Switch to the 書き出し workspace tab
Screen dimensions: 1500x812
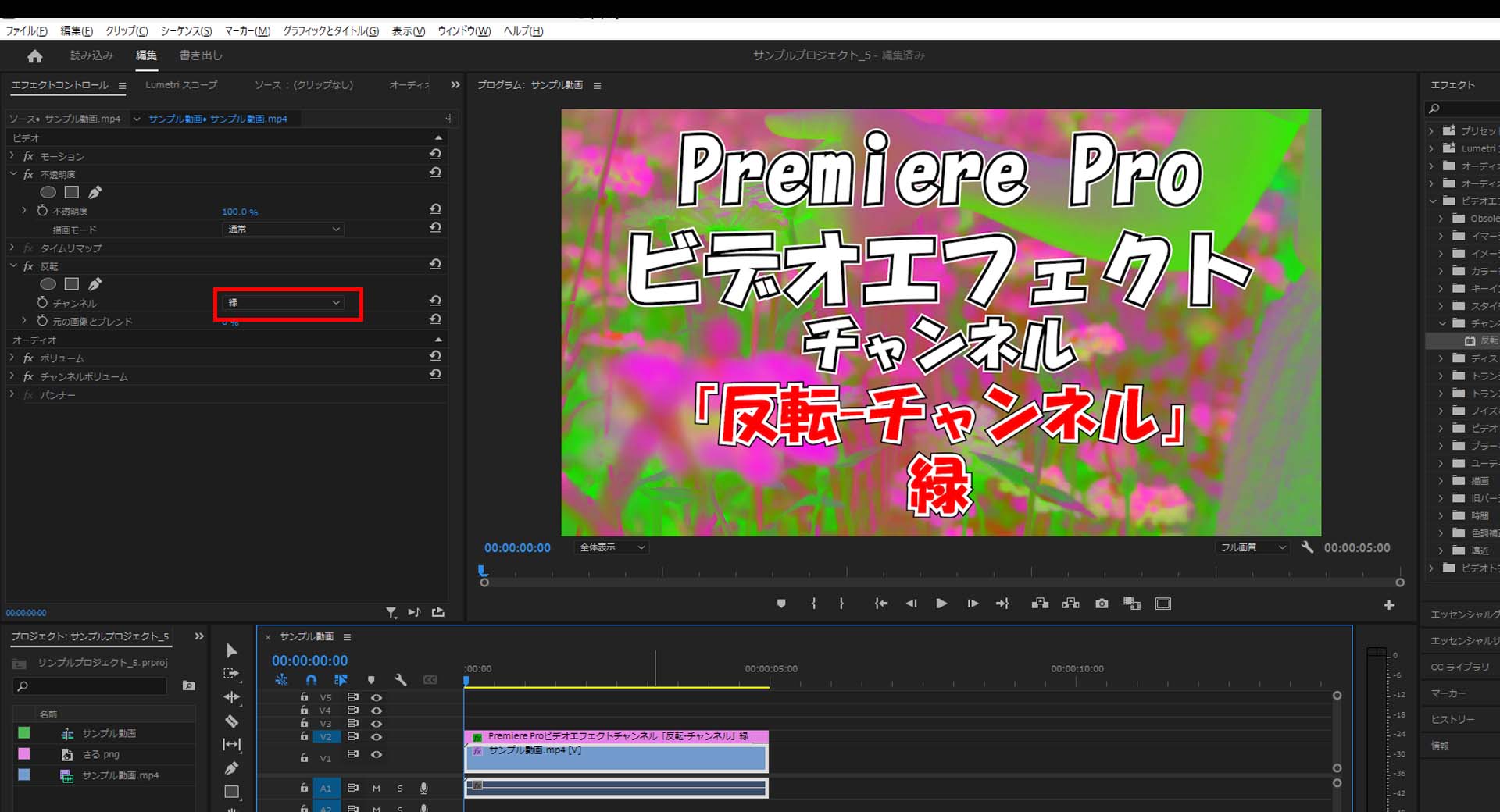(x=201, y=55)
